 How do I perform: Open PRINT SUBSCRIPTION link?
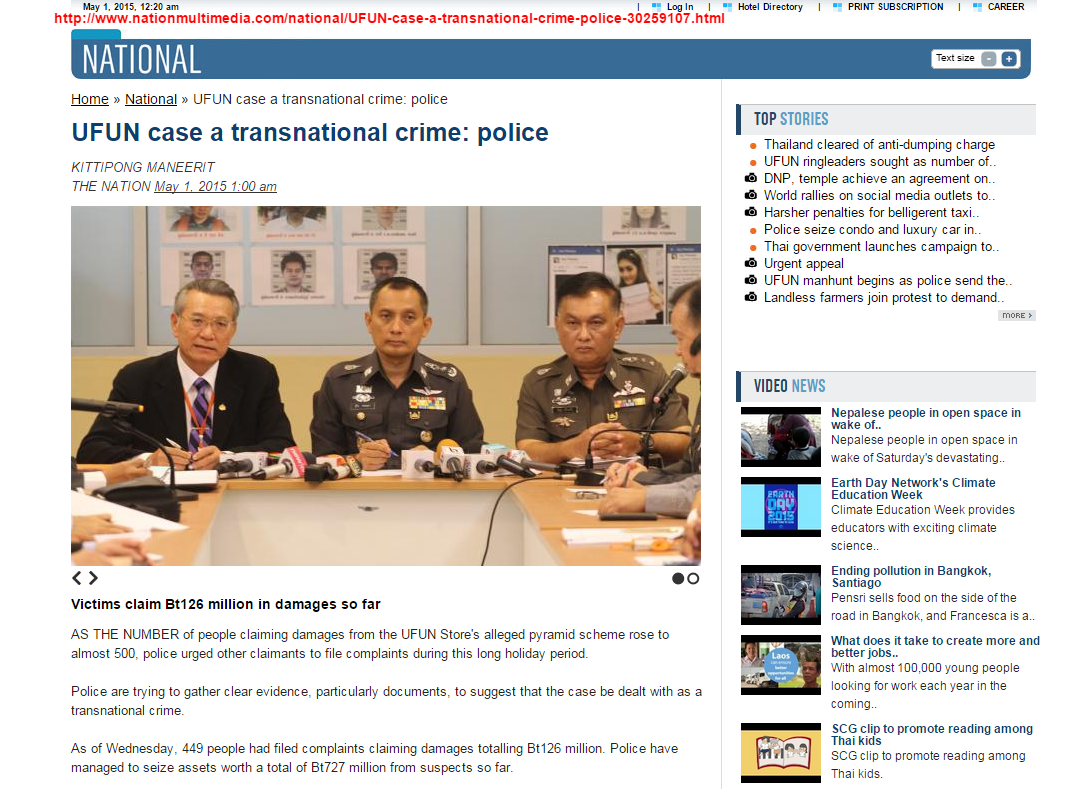point(895,7)
